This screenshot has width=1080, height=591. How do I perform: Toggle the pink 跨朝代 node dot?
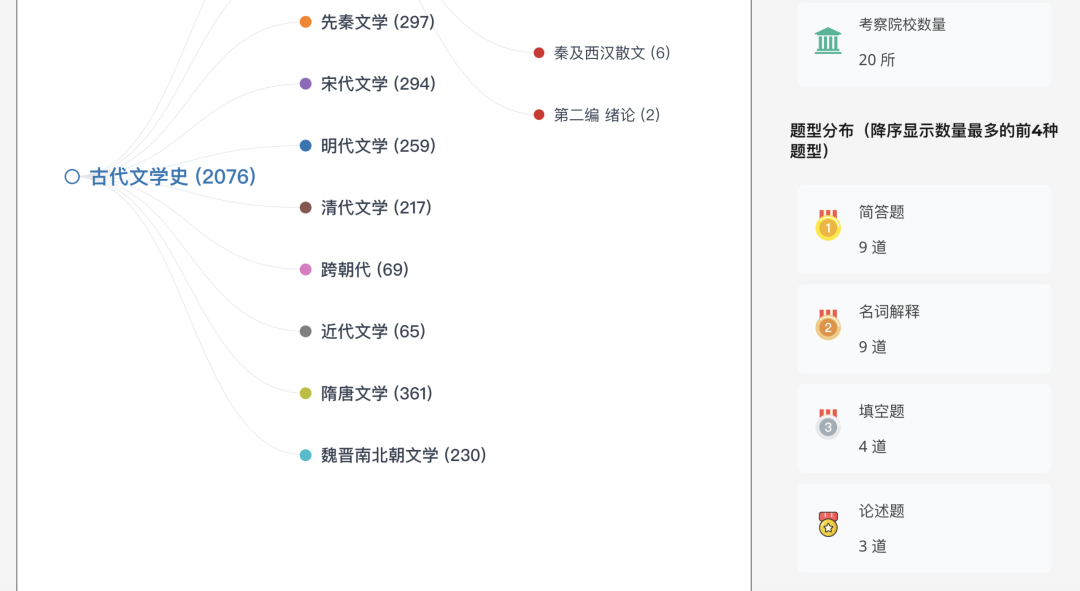(306, 269)
